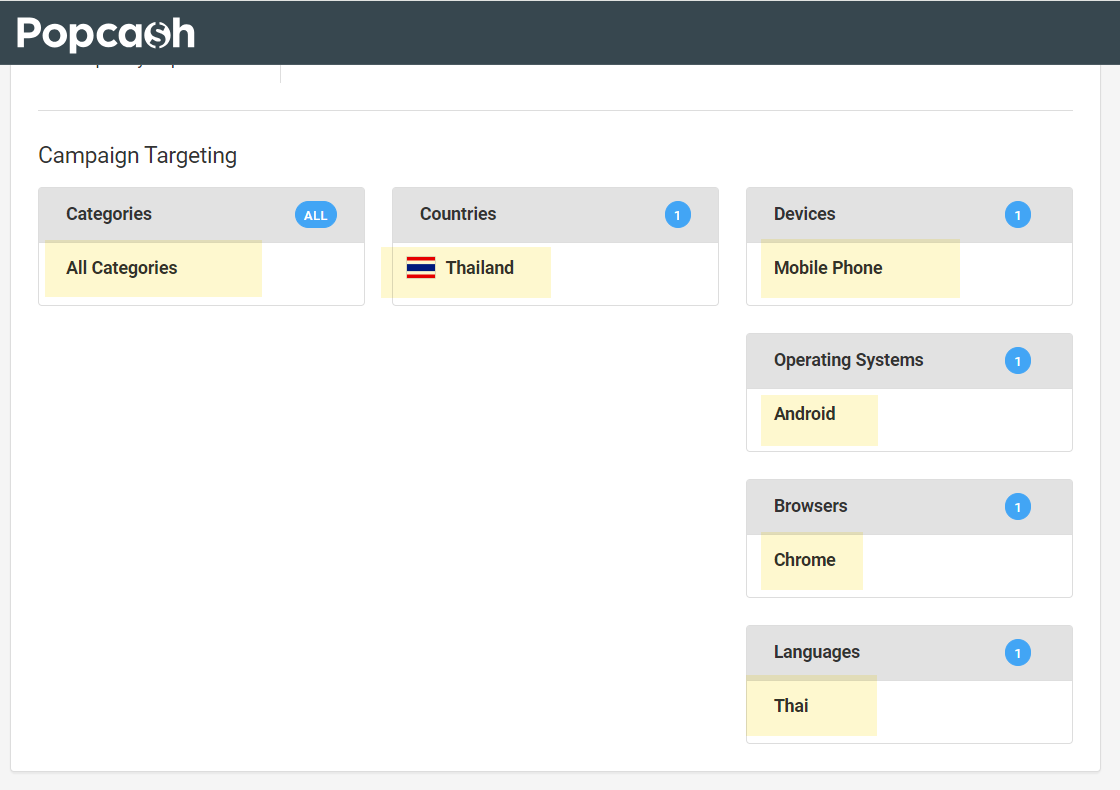
Task: Expand the Browsers panel header
Action: [811, 506]
